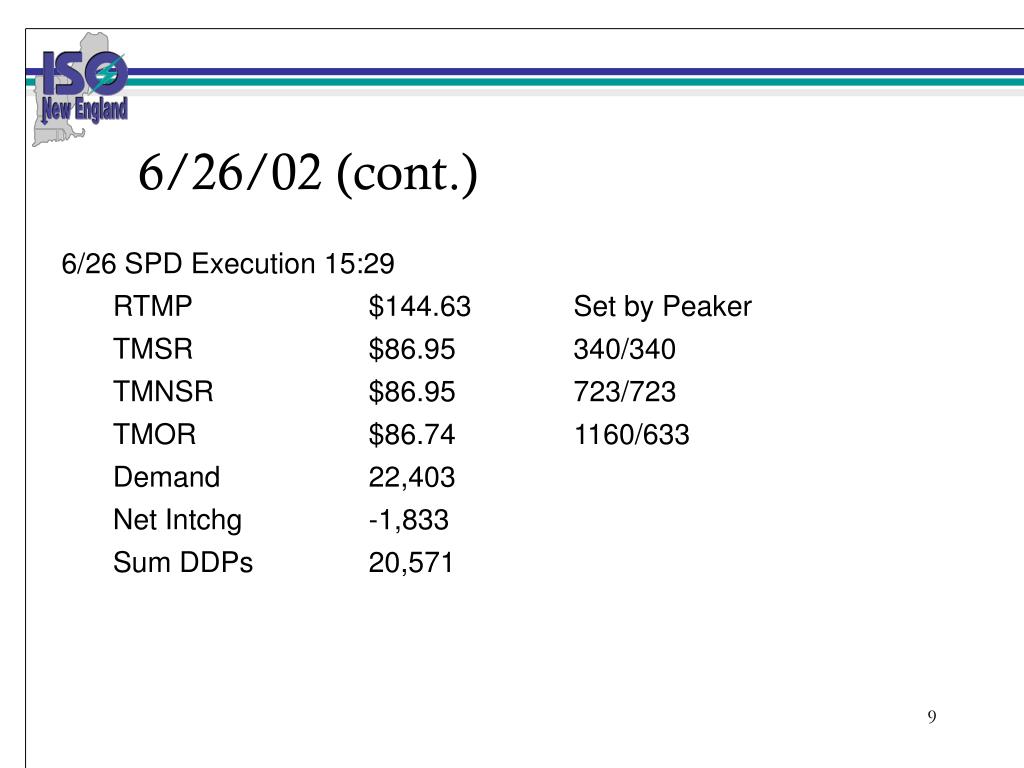Select the 22,403 demand figure

[x=411, y=477]
